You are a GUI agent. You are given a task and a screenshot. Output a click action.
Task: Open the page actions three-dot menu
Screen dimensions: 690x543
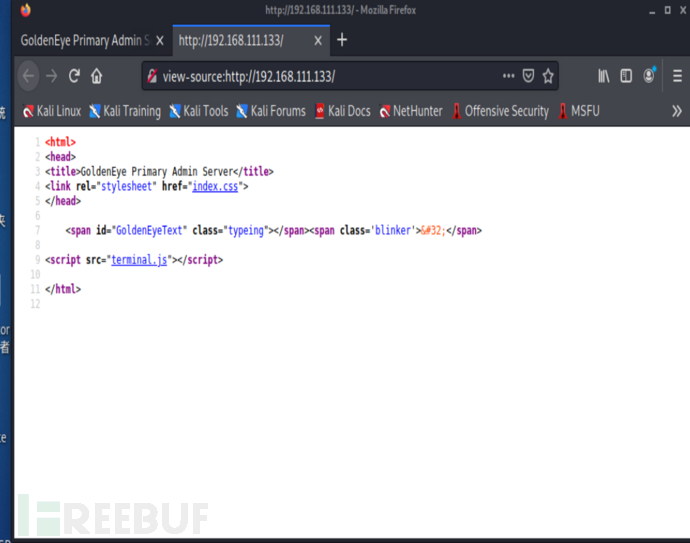point(508,76)
